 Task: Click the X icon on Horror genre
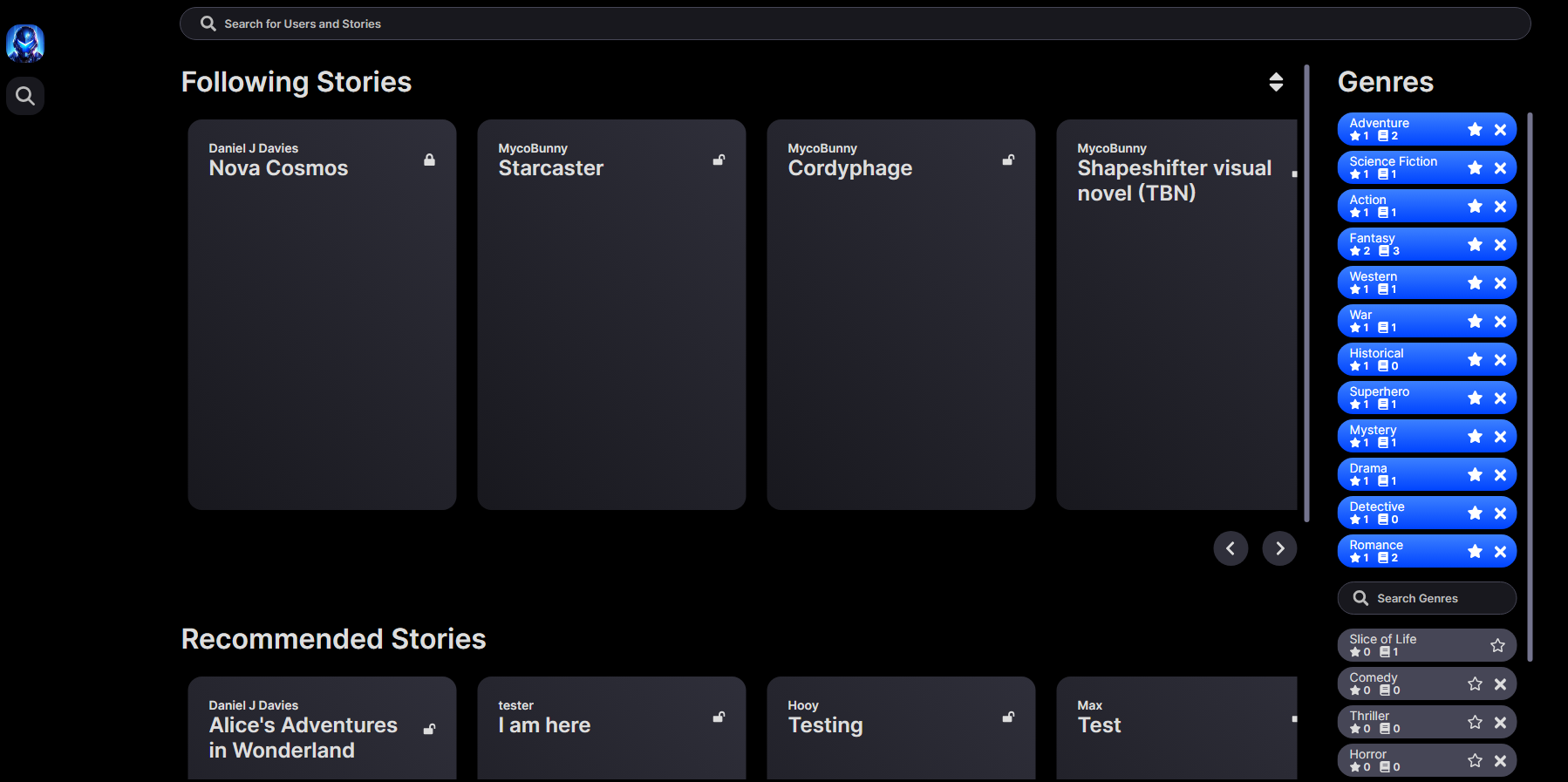click(1500, 761)
